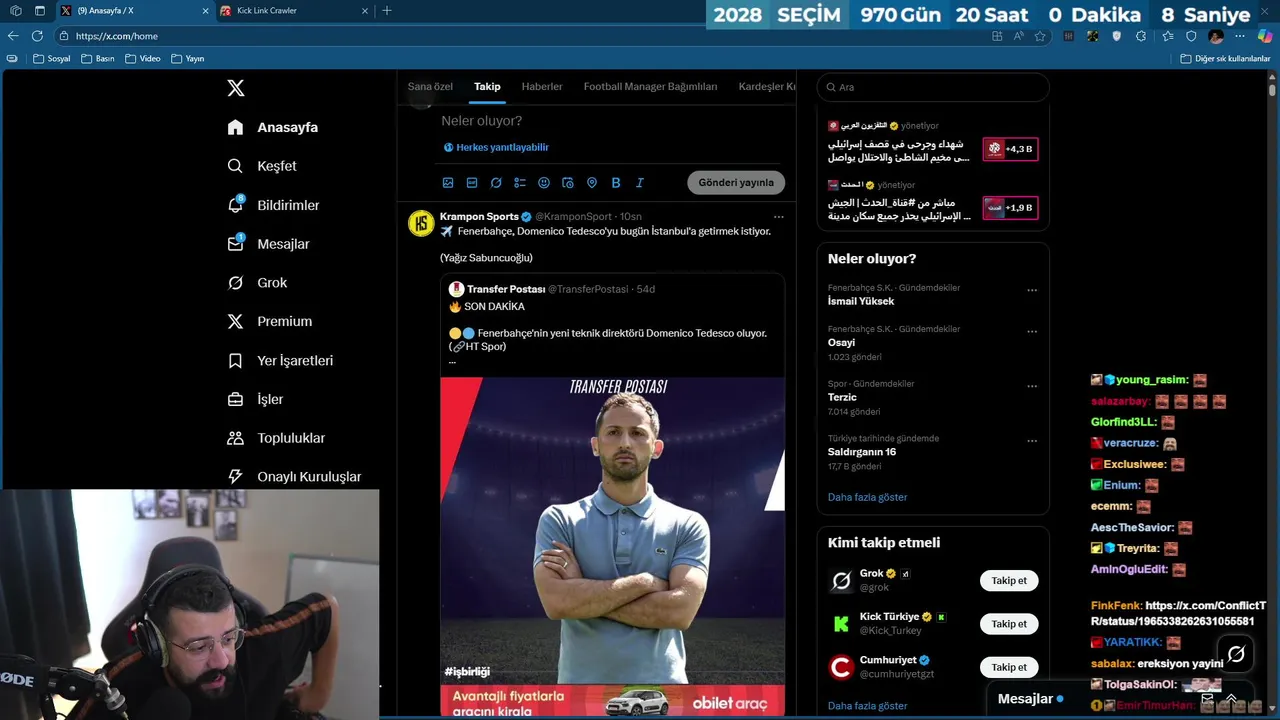Expand the Mesajlar drawer with arrows
This screenshot has width=1280, height=720.
click(x=1231, y=699)
